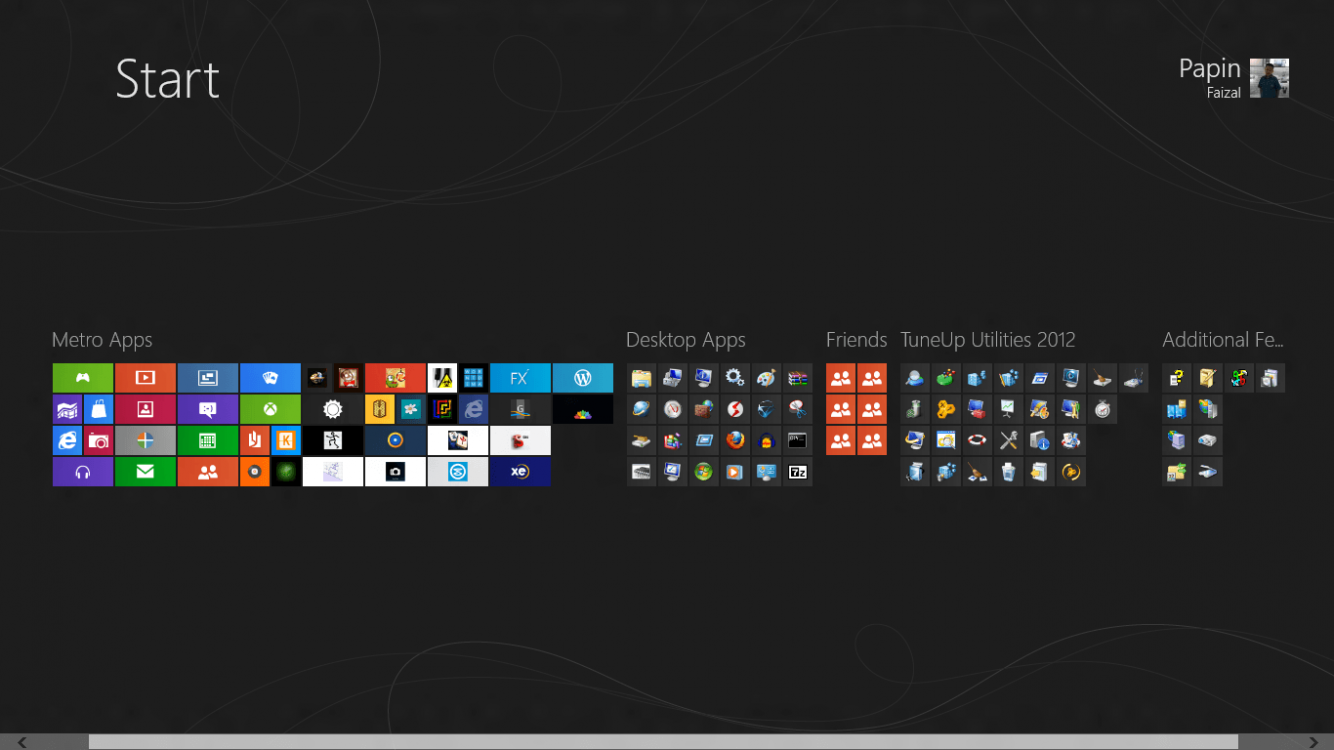Open Windows Media Player icon
This screenshot has height=750, width=1334.
coord(735,472)
